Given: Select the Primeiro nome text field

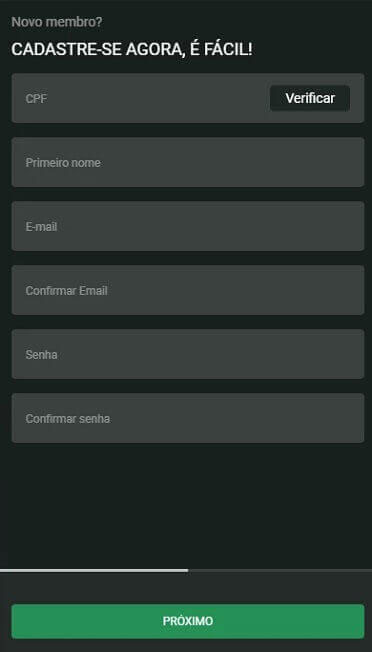Looking at the screenshot, I should click(188, 162).
